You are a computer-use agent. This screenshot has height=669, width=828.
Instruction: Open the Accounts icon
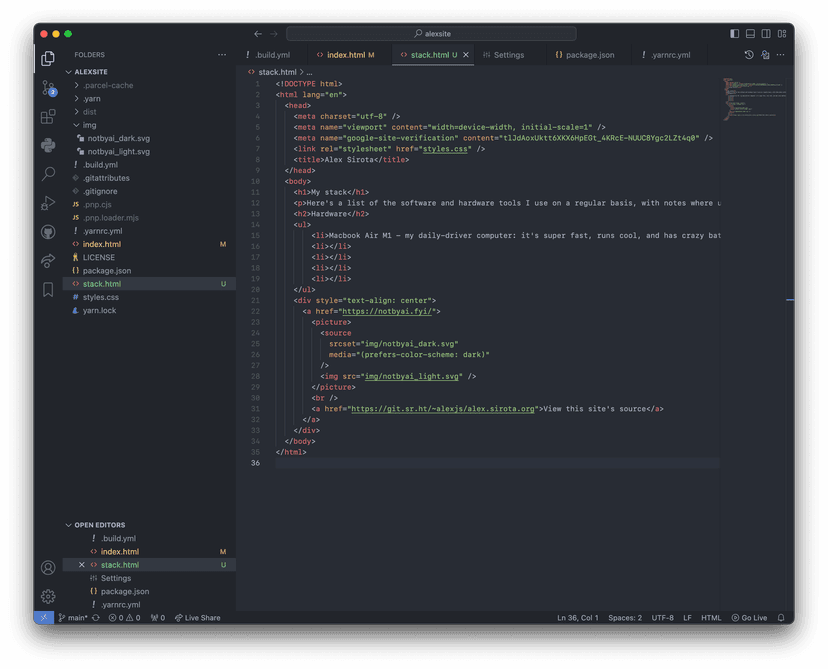click(48, 567)
